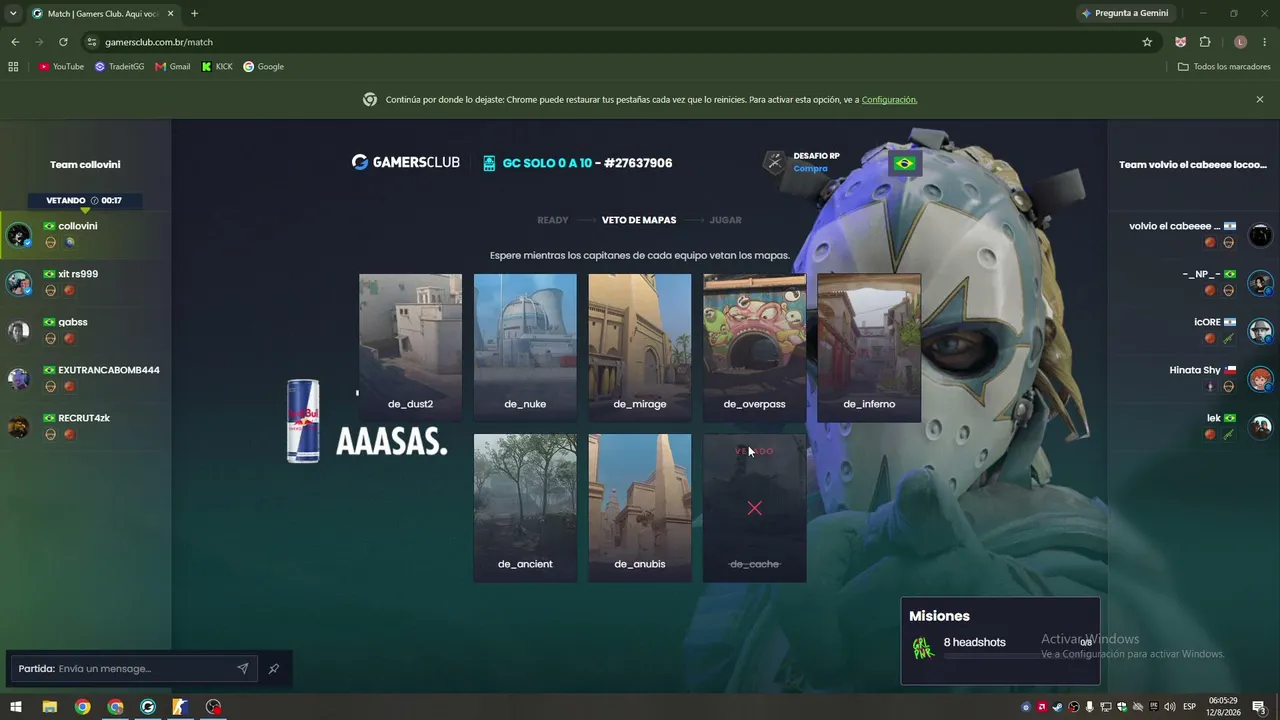Open the cat-face browser extension
The width and height of the screenshot is (1280, 720).
1181,42
